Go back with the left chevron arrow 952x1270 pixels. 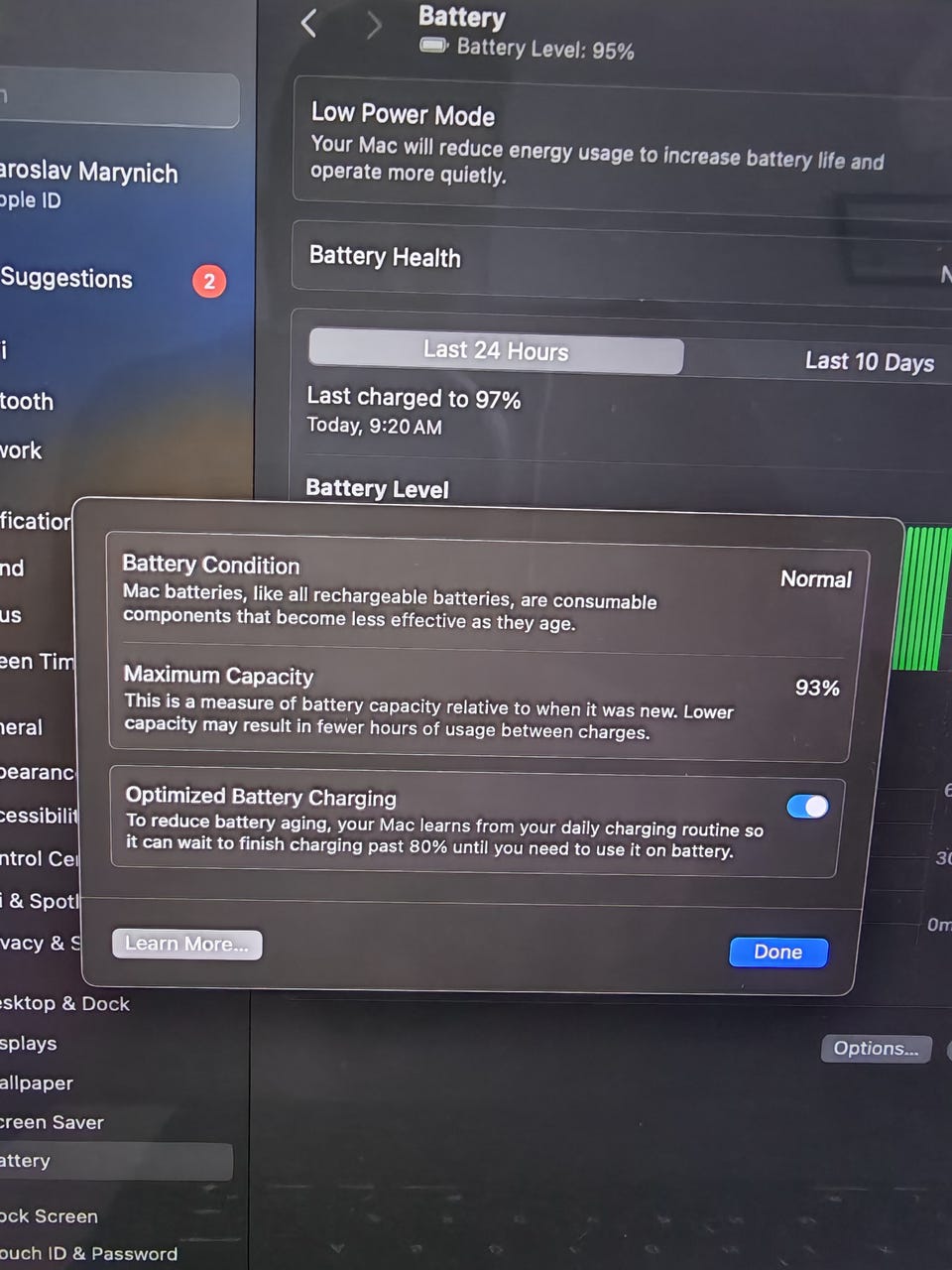point(309,23)
